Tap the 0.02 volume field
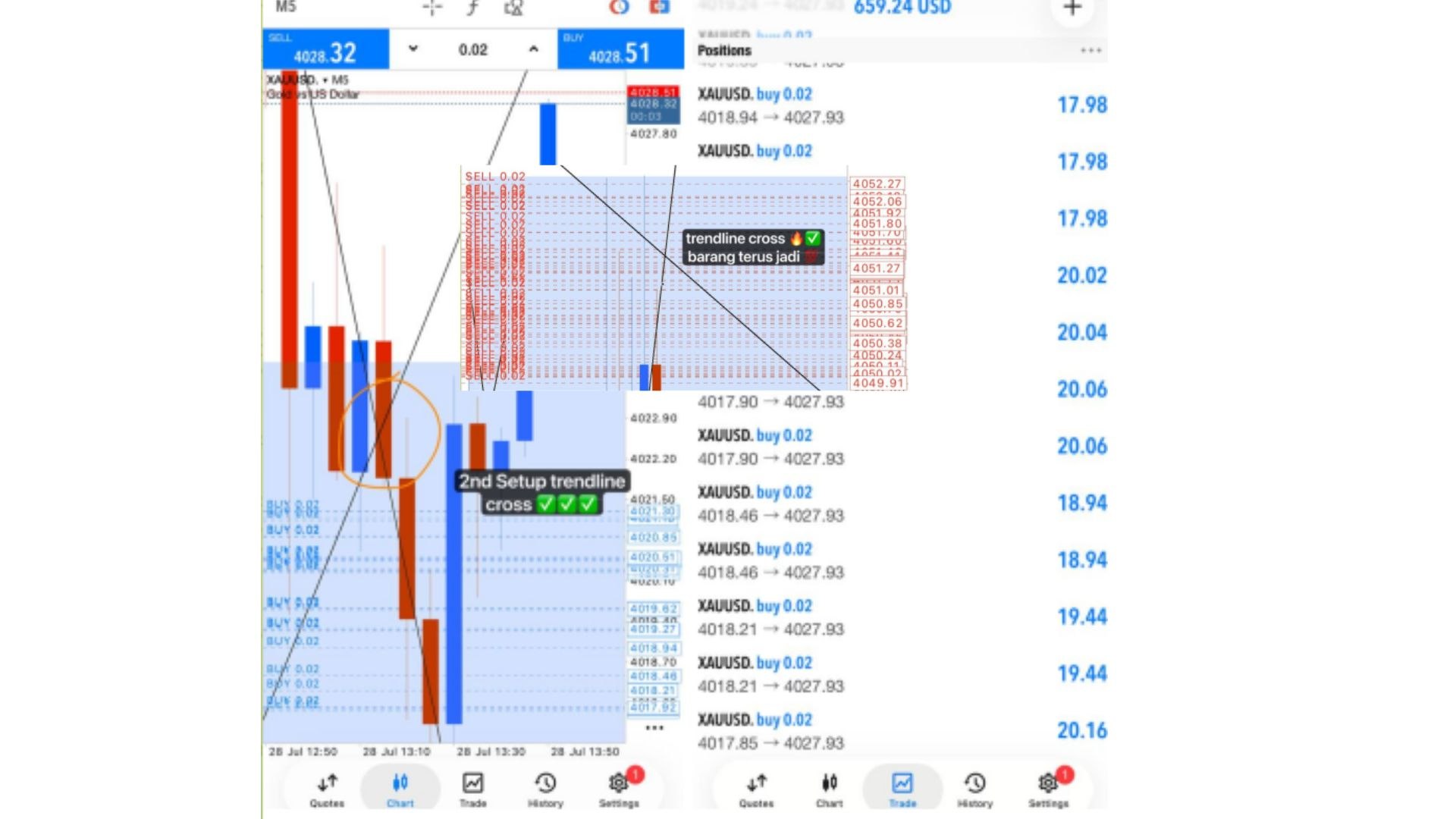Viewport: 1456px width, 819px height. 473,50
